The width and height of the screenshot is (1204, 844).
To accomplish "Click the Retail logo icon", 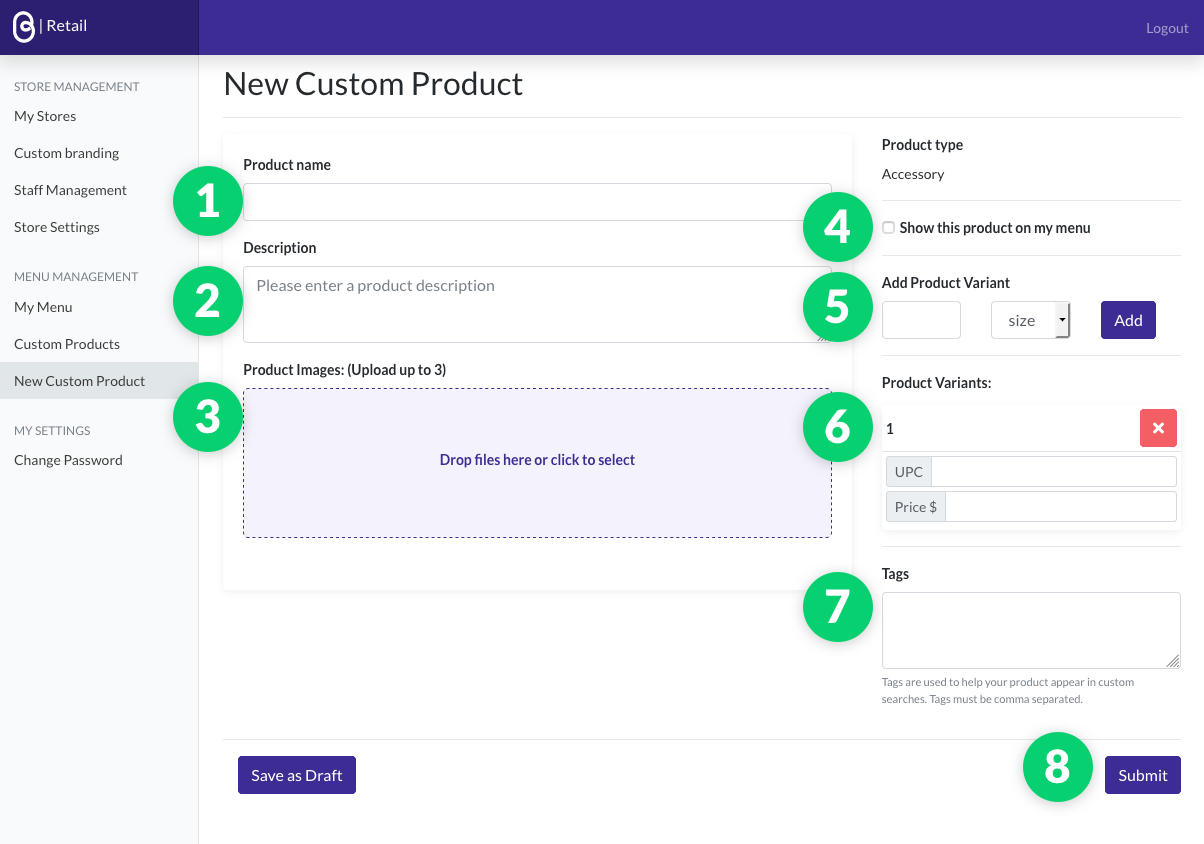I will pyautogui.click(x=23, y=27).
